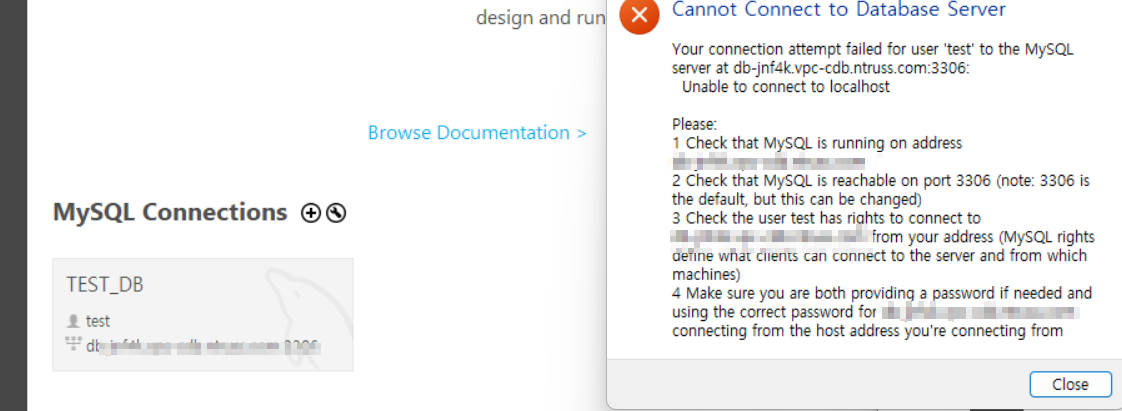The image size is (1122, 411).
Task: Click the network host icon in TEST_DB tile
Action: click(x=73, y=343)
